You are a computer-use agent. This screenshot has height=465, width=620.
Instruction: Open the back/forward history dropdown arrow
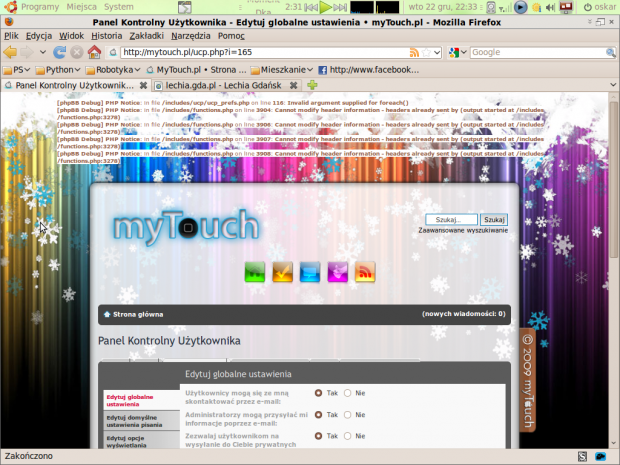point(43,52)
